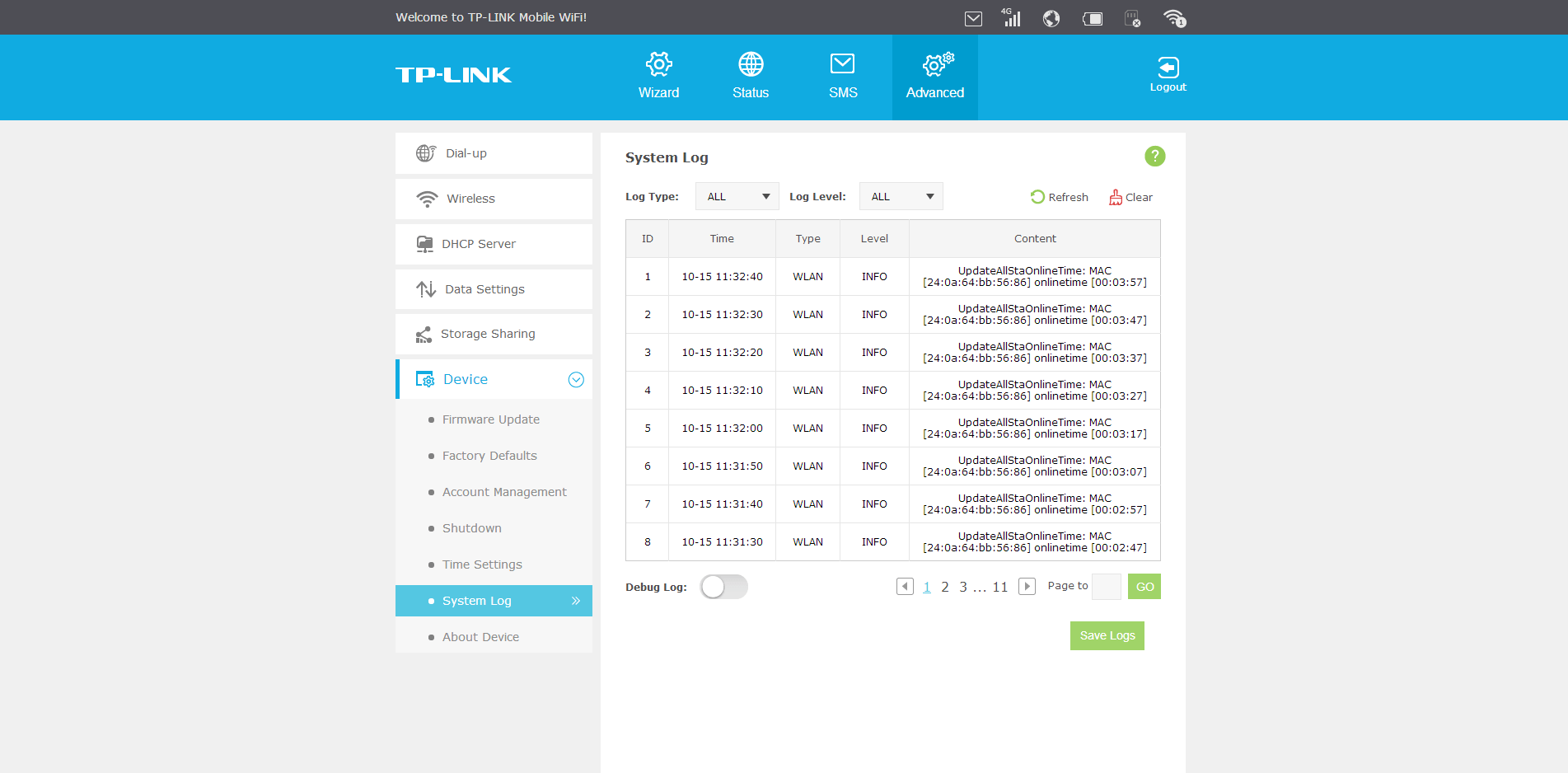Click the WiFi connected clients icon
1568x773 pixels.
pyautogui.click(x=1173, y=18)
